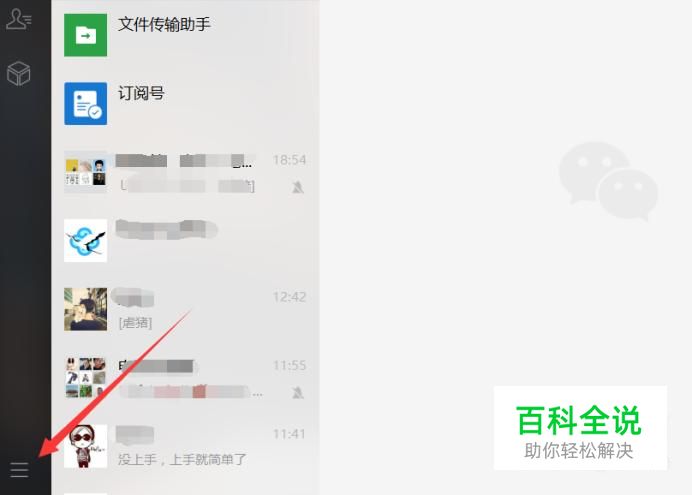
Task: Click the 百科全说 watermark logo
Action: pos(580,428)
